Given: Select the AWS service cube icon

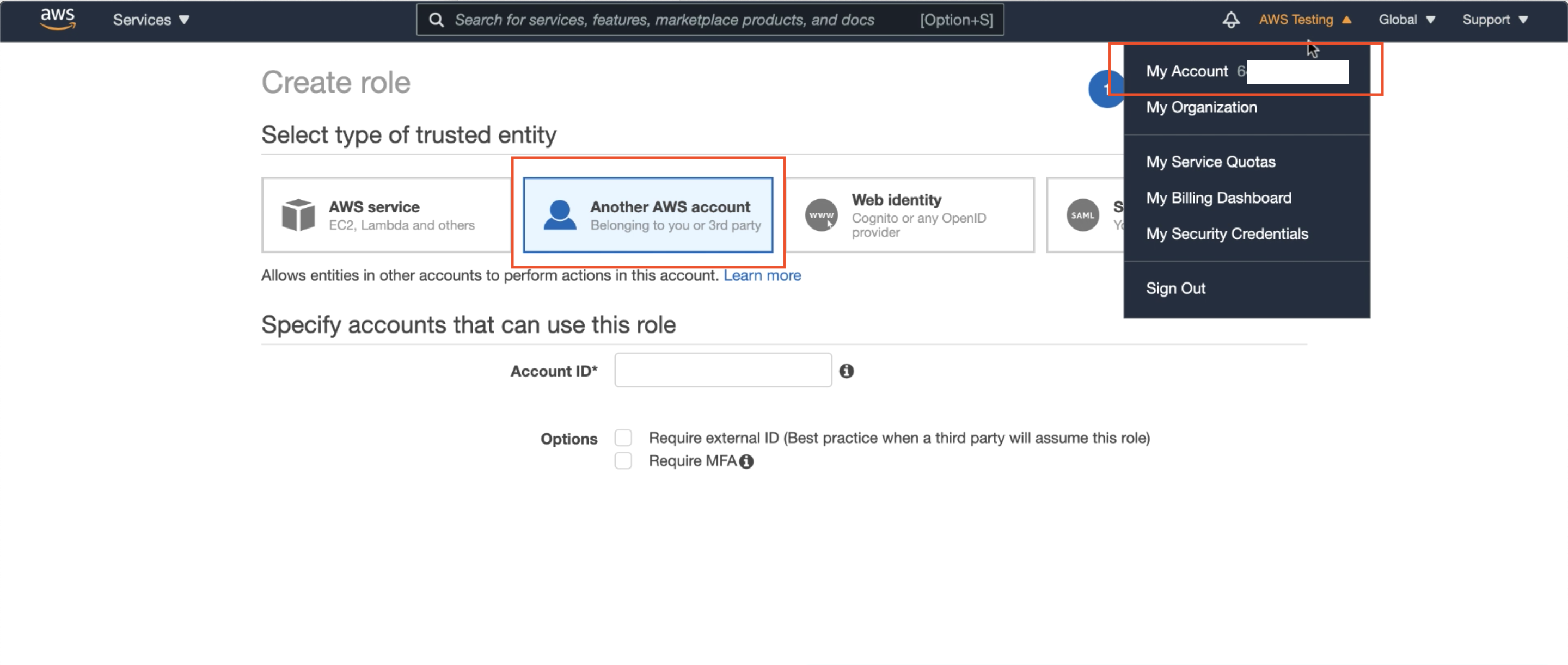Looking at the screenshot, I should tap(298, 215).
